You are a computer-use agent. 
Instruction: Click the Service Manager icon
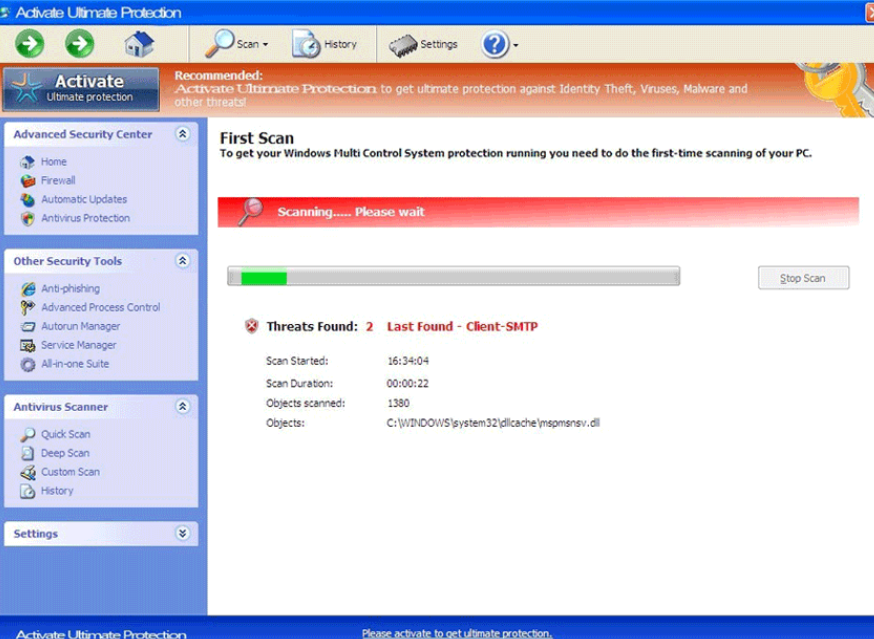pyautogui.click(x=27, y=346)
